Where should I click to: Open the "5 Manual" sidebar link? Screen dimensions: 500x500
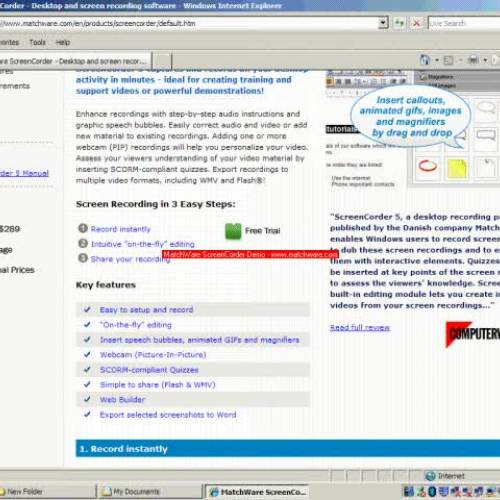[x=24, y=173]
